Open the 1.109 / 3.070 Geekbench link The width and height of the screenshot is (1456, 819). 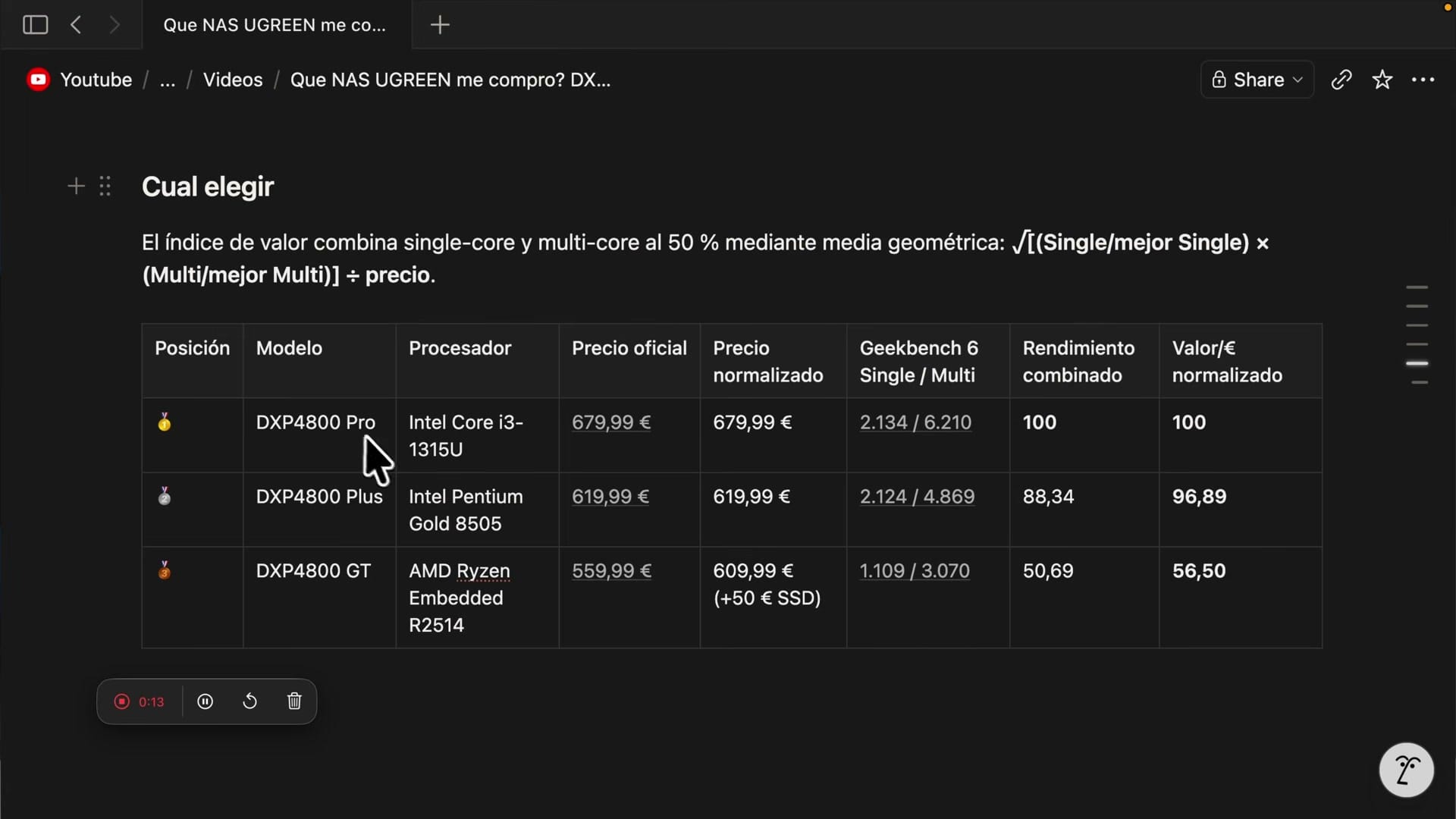(915, 571)
